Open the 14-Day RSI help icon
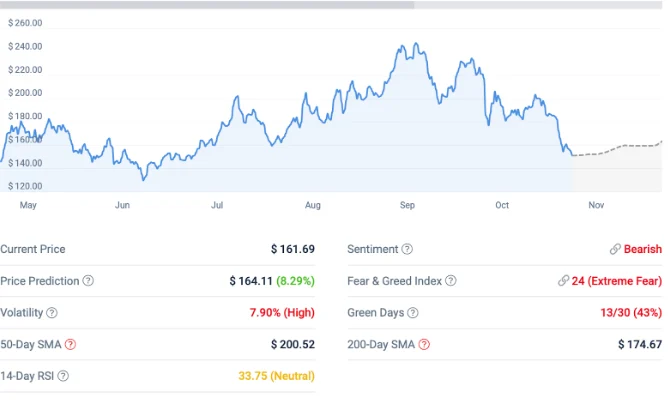The height and width of the screenshot is (410, 669). pos(63,376)
